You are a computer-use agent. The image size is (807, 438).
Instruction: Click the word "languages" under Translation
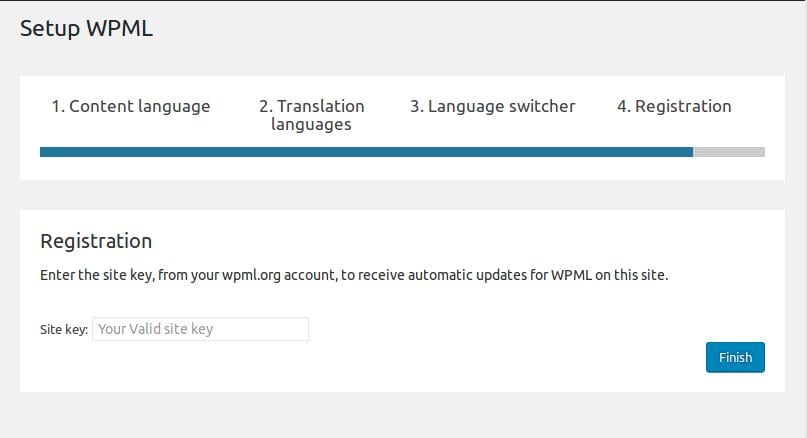coord(311,125)
